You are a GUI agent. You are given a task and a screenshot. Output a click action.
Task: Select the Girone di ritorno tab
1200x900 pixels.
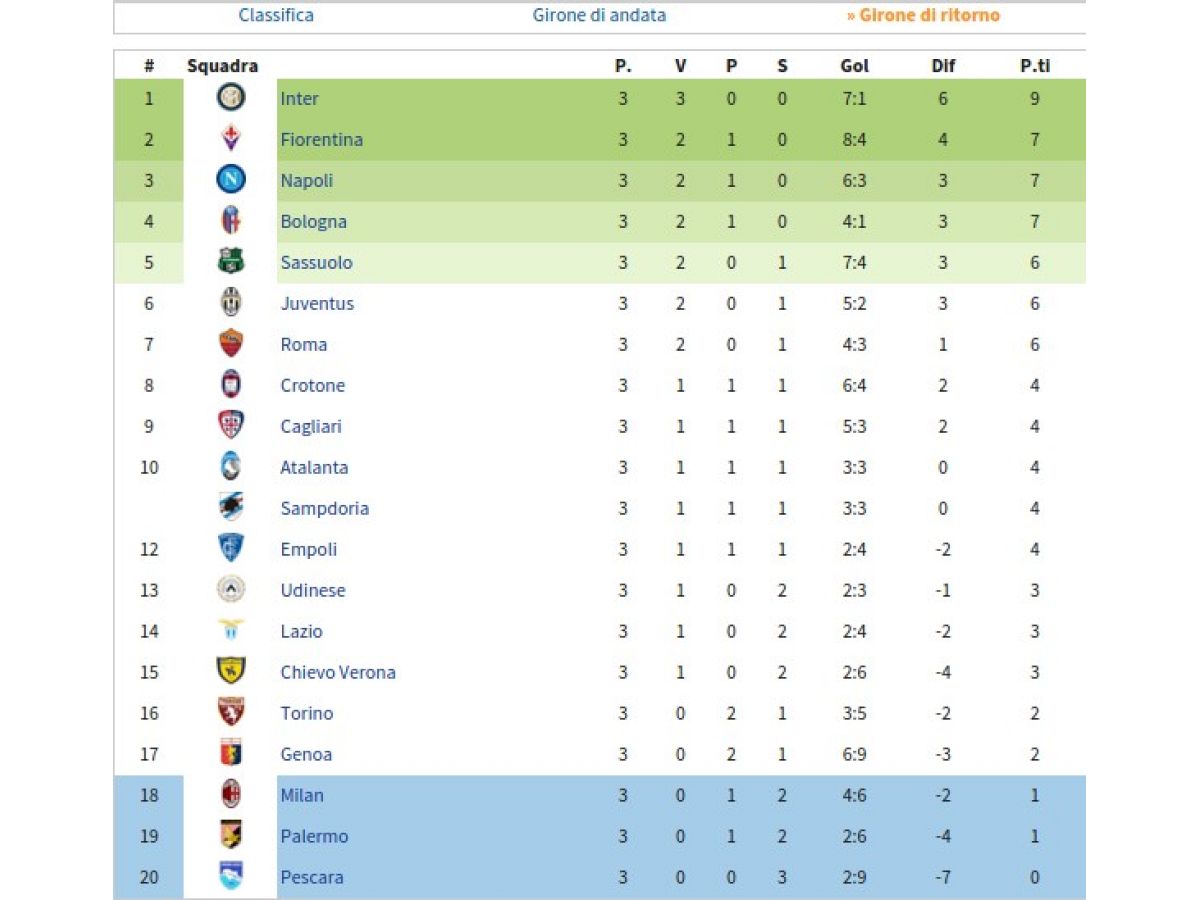pos(923,15)
